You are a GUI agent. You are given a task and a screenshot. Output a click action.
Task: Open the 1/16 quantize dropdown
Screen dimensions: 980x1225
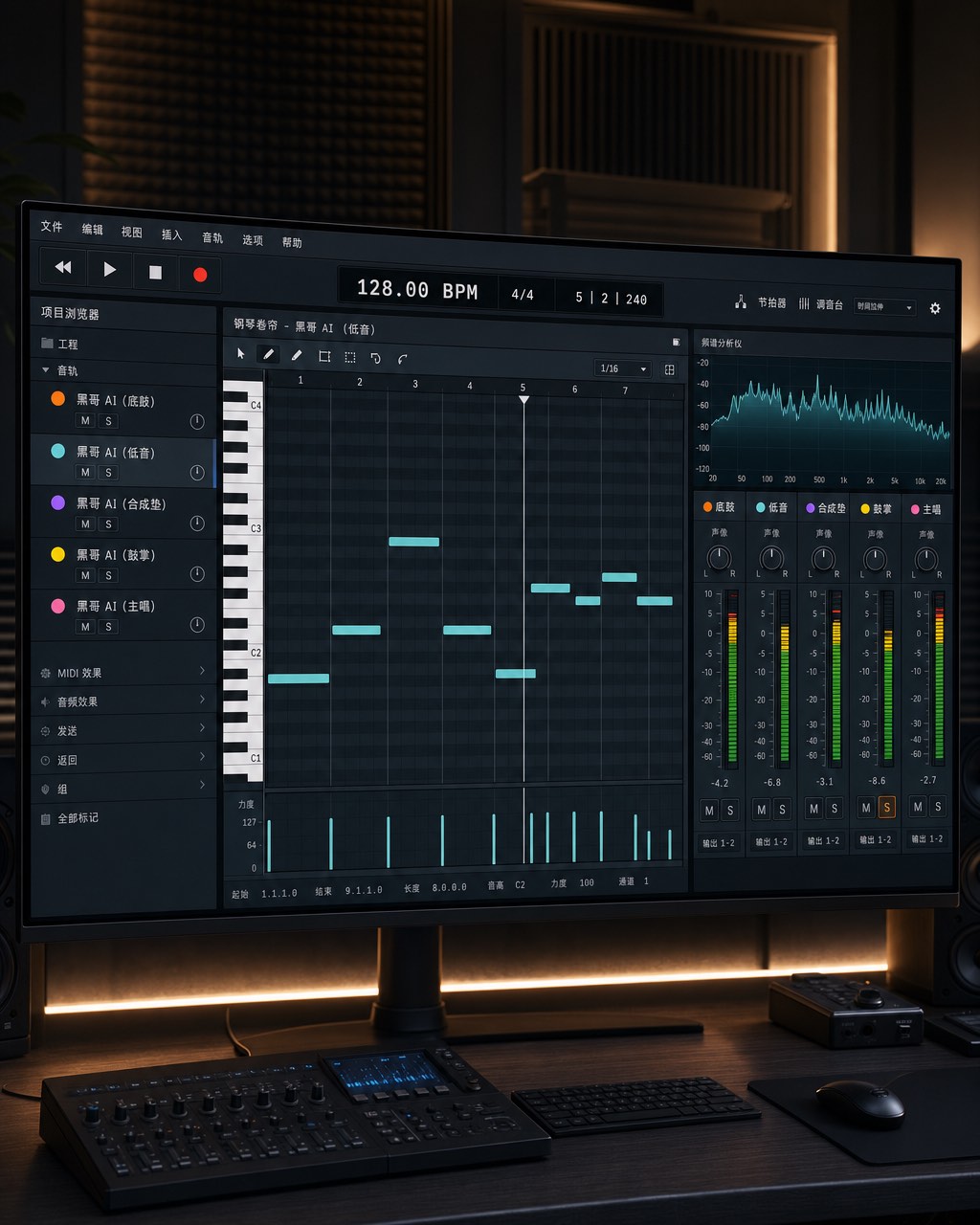pos(622,368)
